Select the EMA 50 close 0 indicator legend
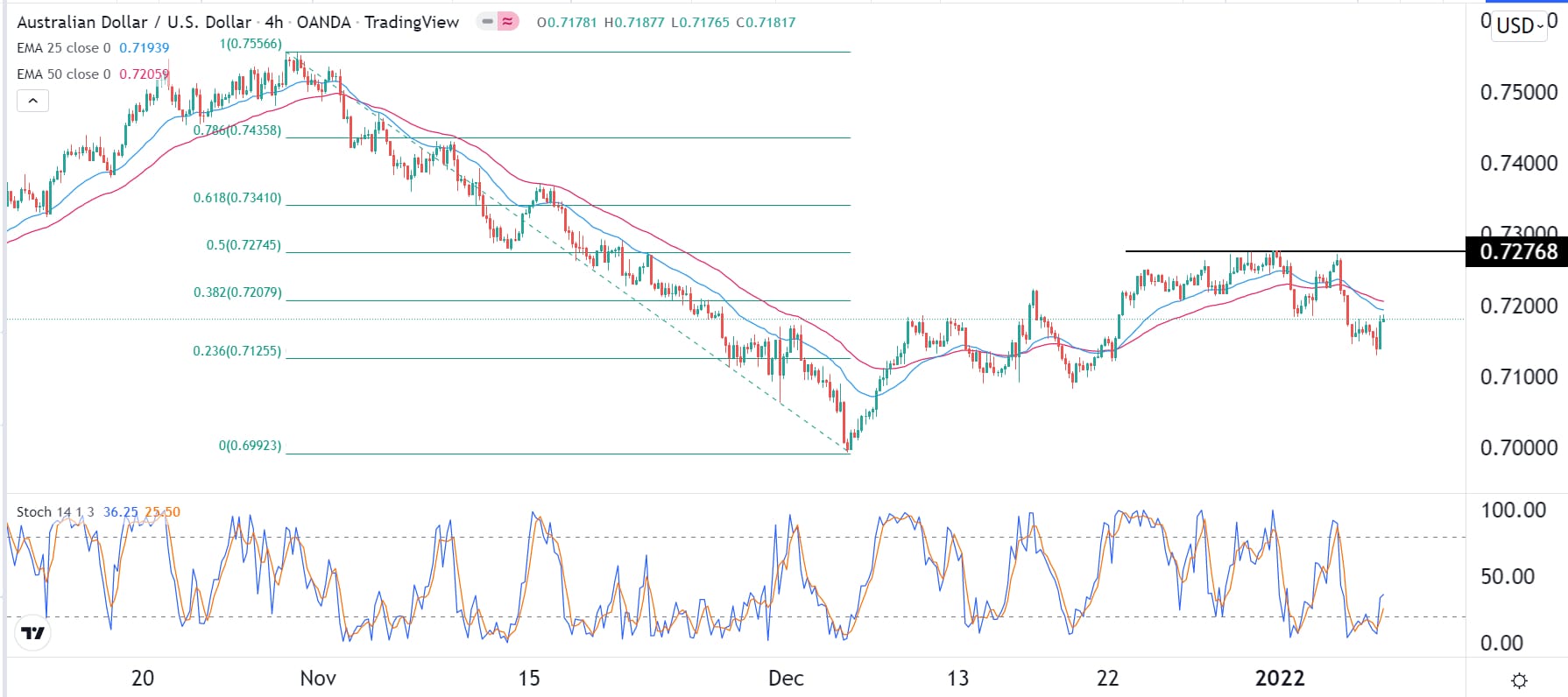The image size is (1568, 697). (64, 74)
